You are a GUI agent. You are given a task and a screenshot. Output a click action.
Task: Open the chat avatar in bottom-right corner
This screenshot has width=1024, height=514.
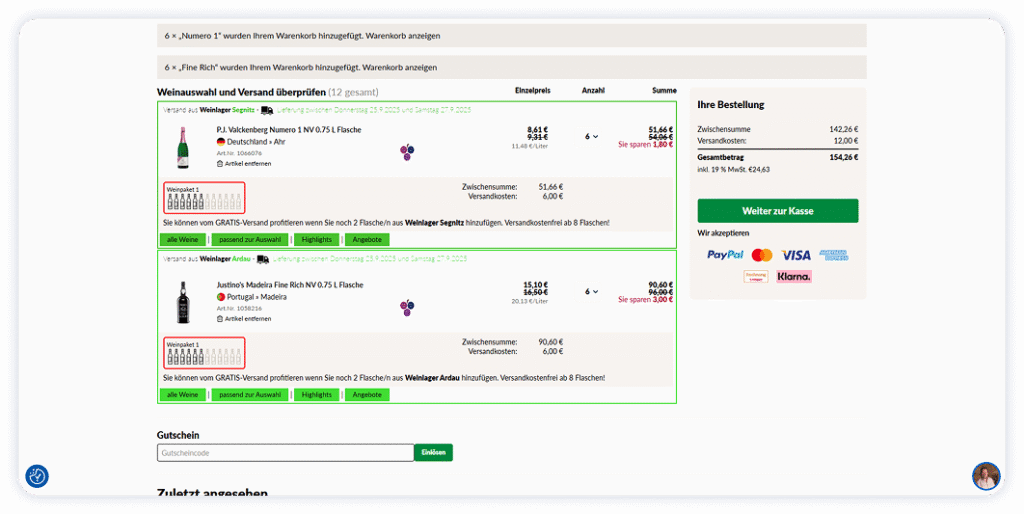point(986,476)
